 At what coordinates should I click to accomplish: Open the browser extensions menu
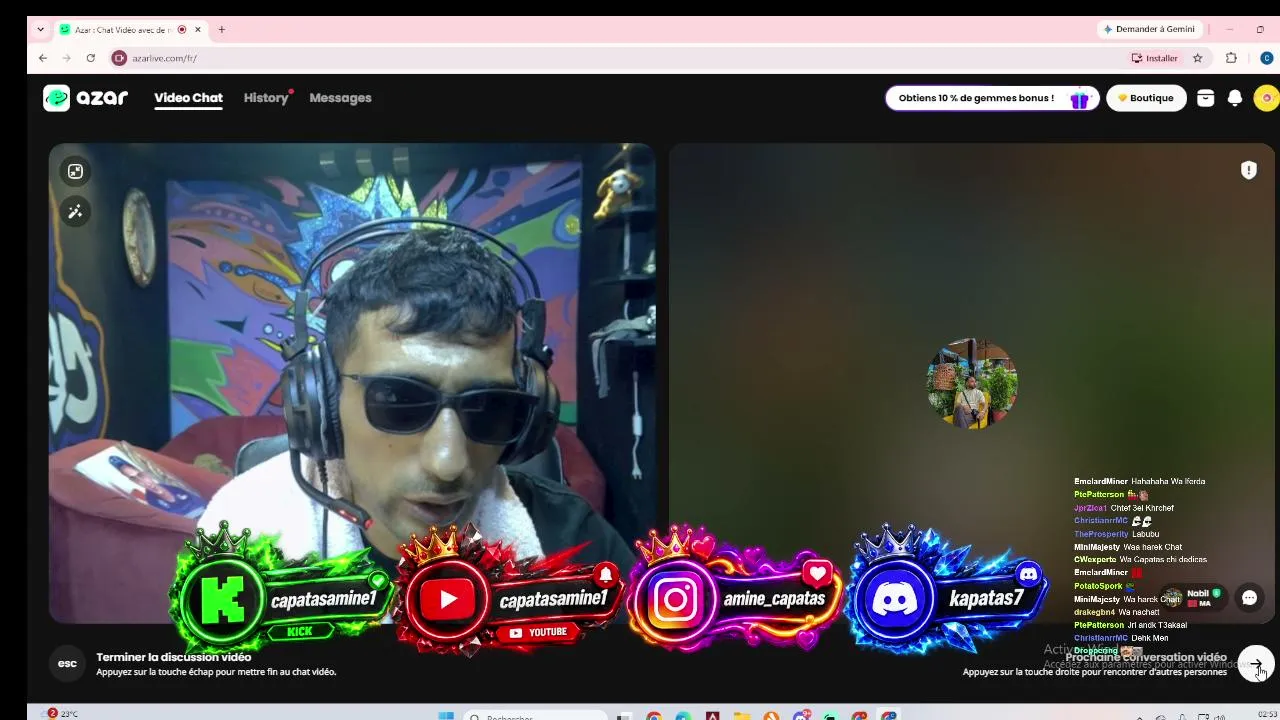(x=1231, y=58)
